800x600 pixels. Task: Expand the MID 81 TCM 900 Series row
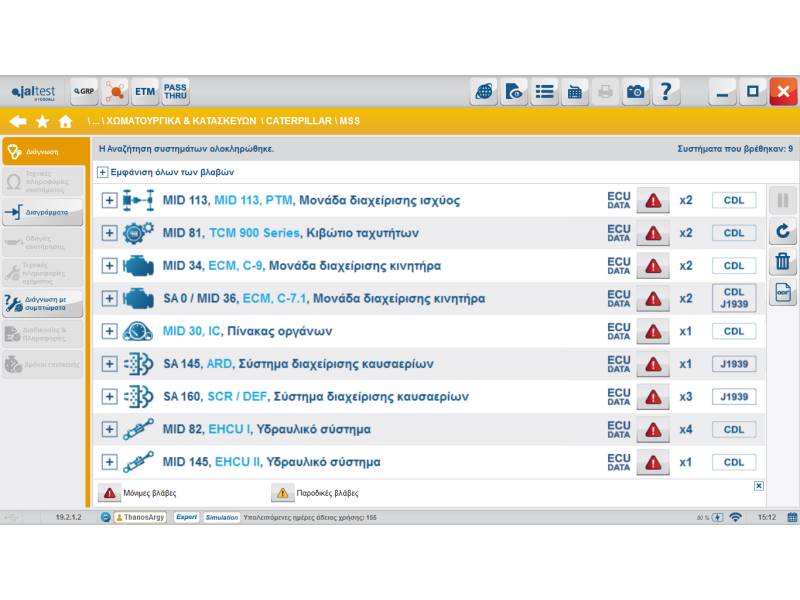110,234
